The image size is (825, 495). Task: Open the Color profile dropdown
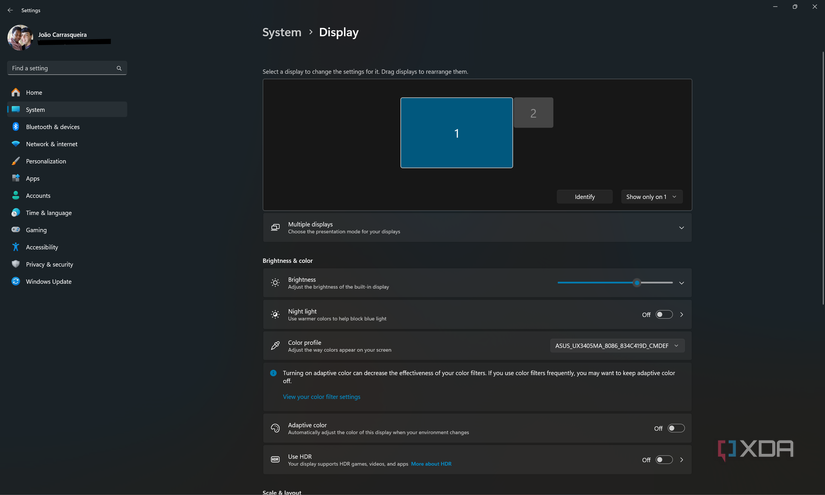(x=617, y=346)
